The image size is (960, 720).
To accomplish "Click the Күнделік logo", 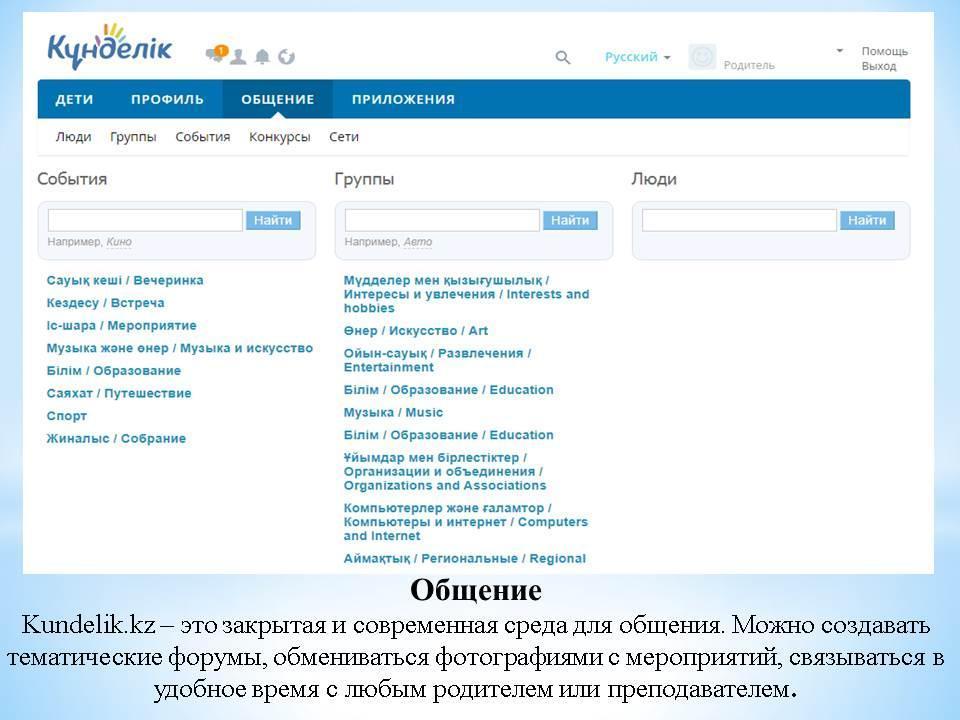I will [110, 47].
